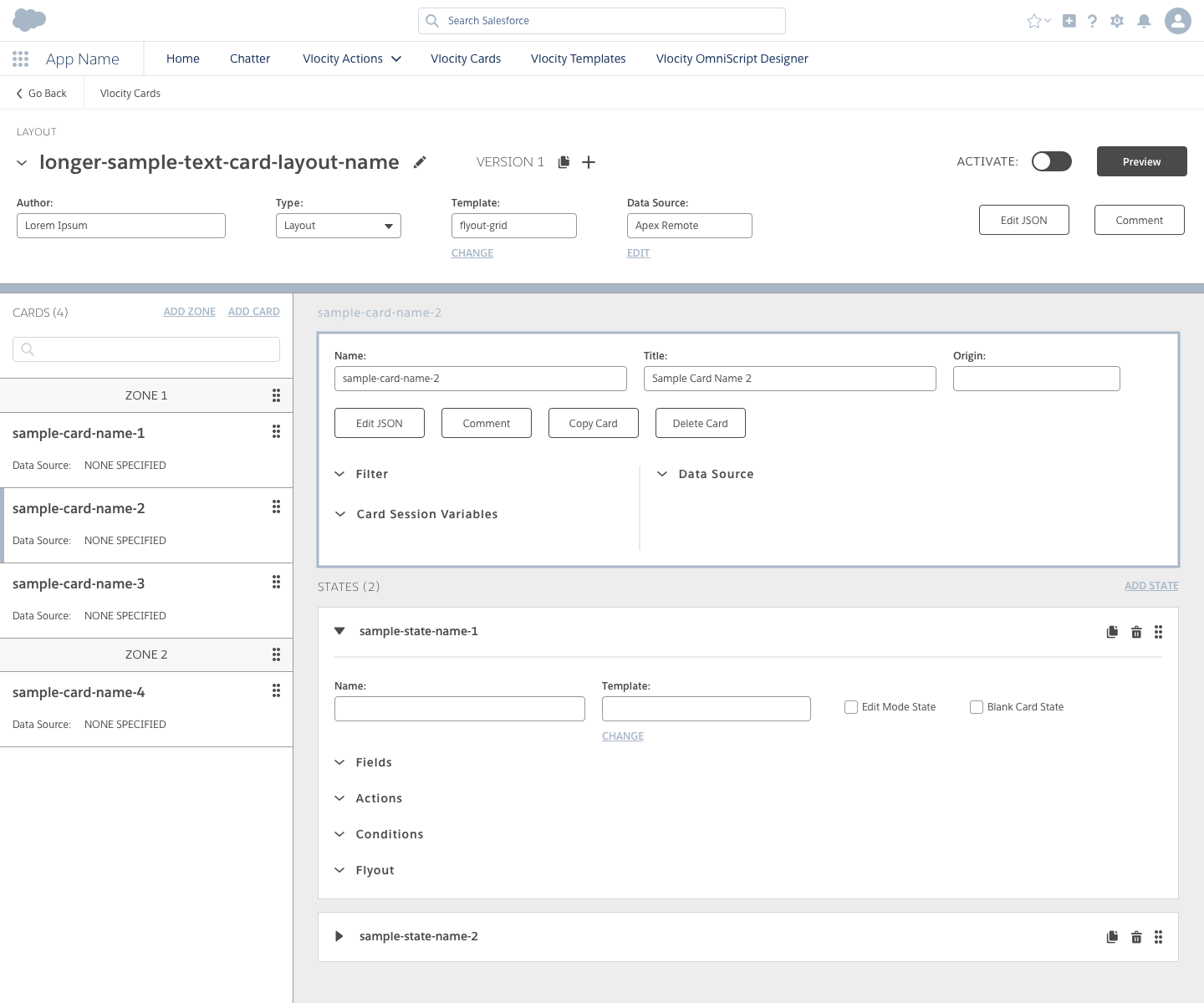The height and width of the screenshot is (1003, 1204).
Task: Expand sample-state-name-2 triangle
Action: click(x=339, y=936)
